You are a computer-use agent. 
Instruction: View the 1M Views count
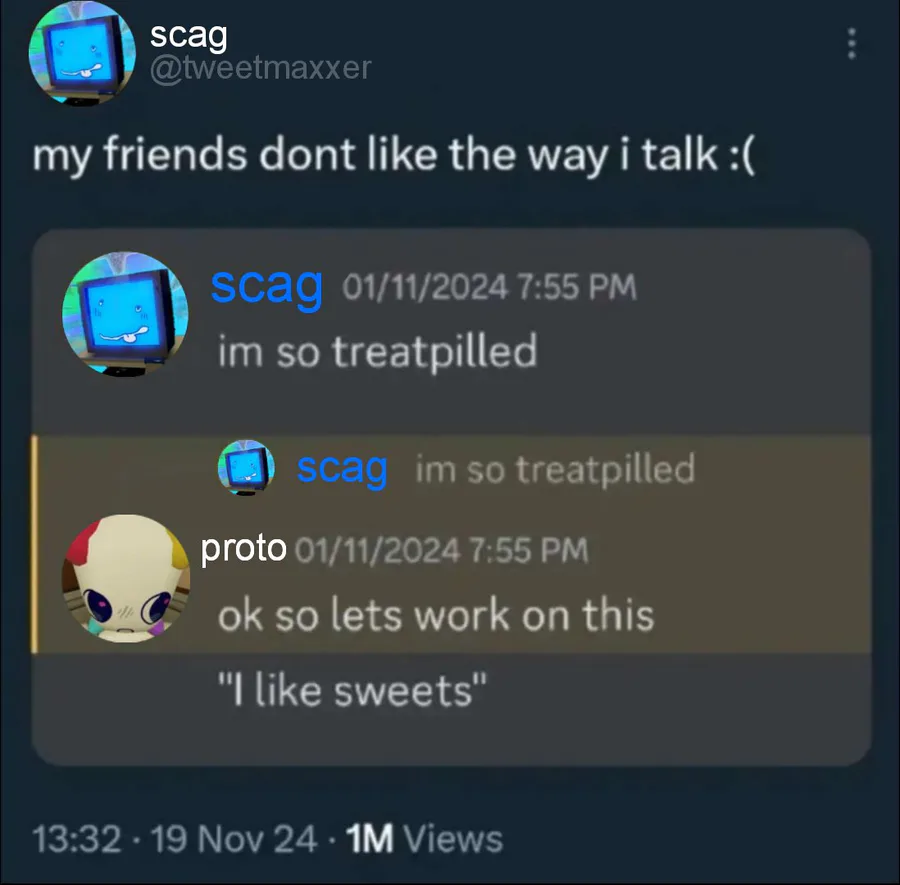[x=425, y=839]
